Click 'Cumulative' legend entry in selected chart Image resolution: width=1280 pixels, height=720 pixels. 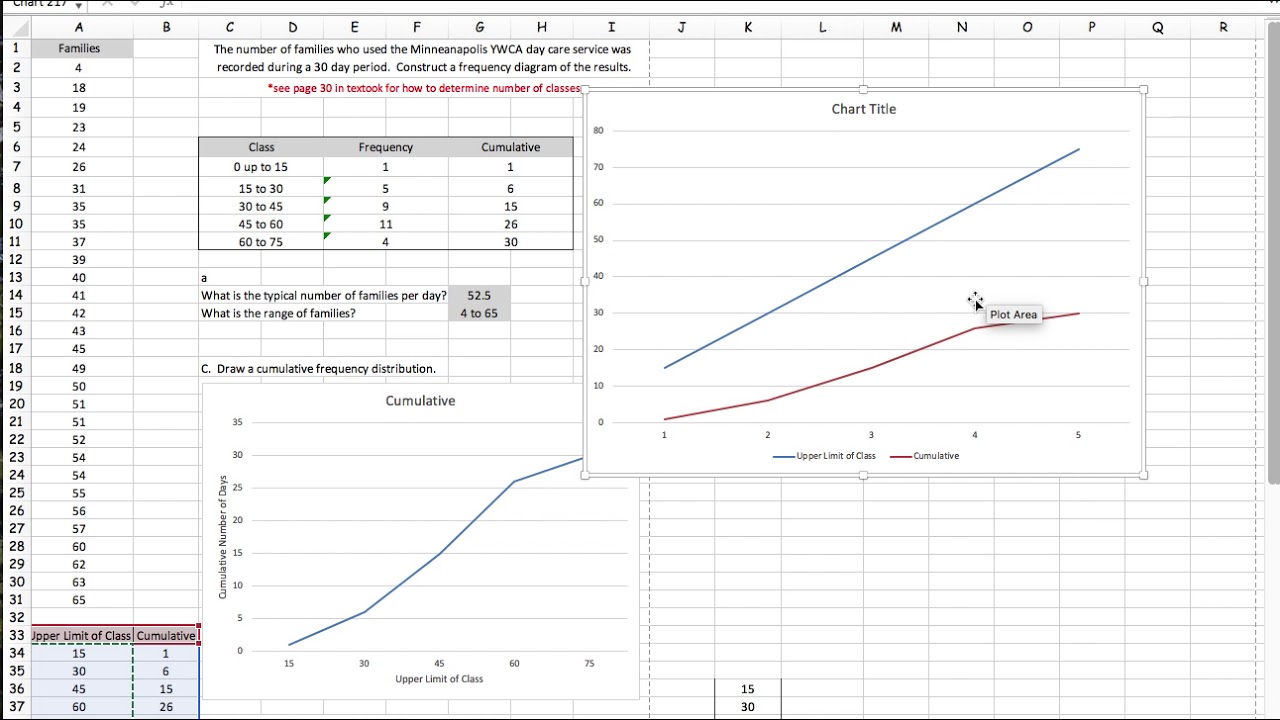925,456
